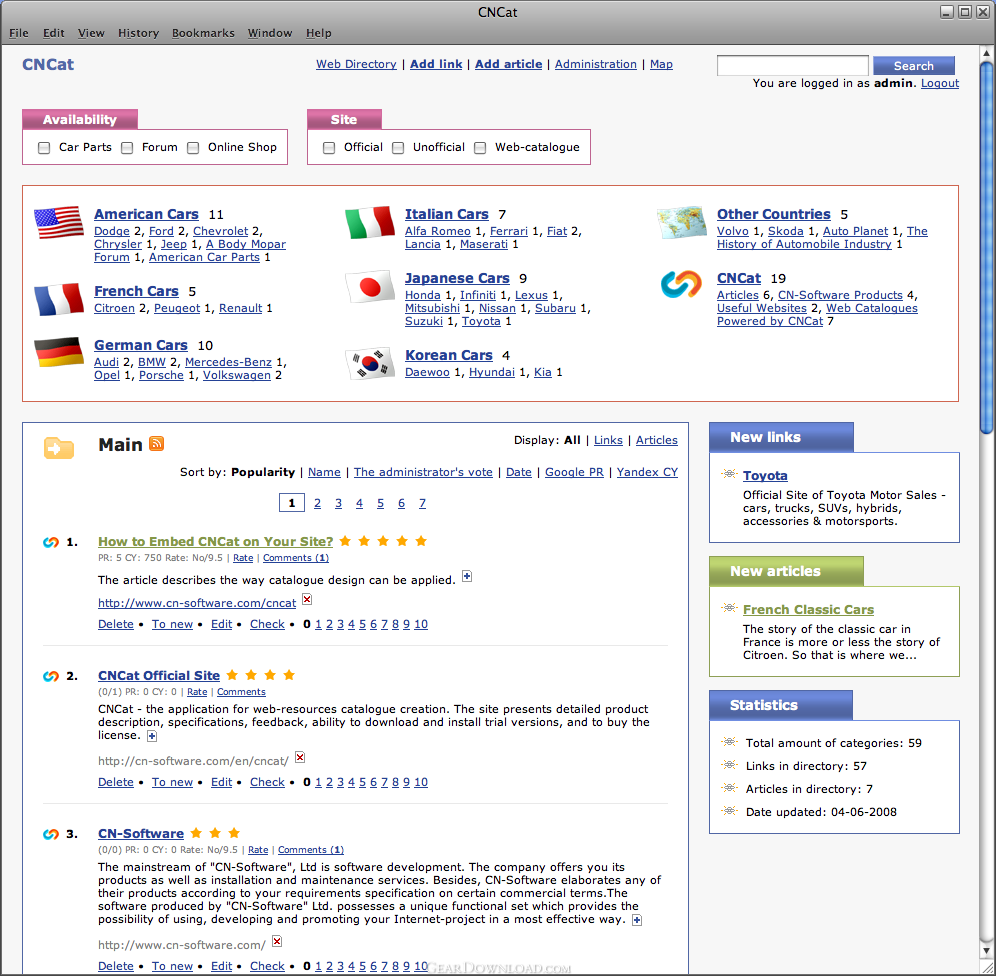Log out via the Logout link

(x=939, y=83)
